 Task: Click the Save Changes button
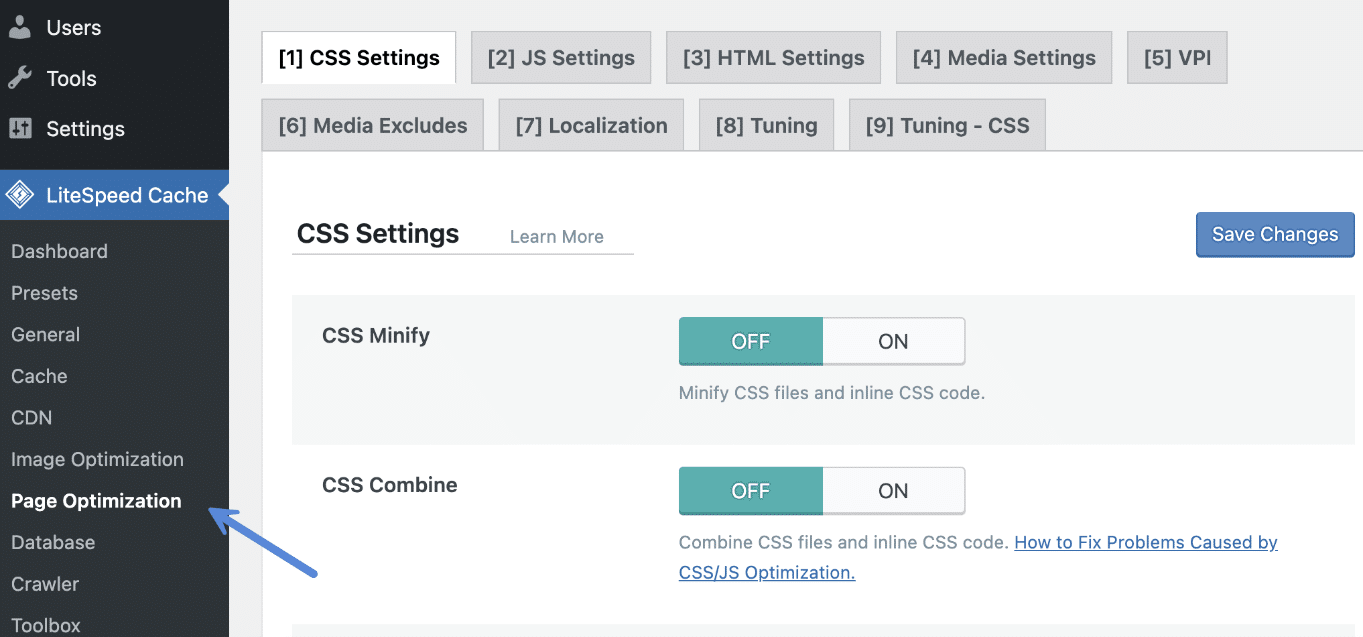pos(1274,234)
